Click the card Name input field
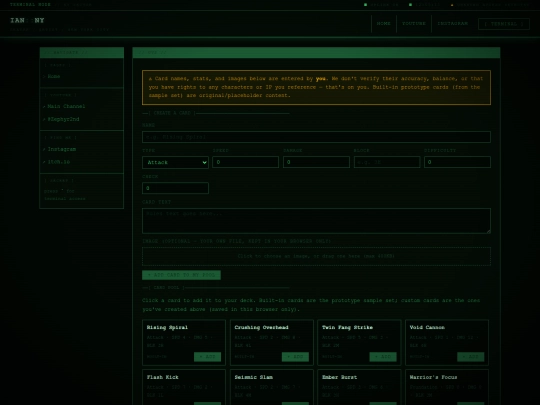Viewport: 540px width, 405px height. click(316, 137)
